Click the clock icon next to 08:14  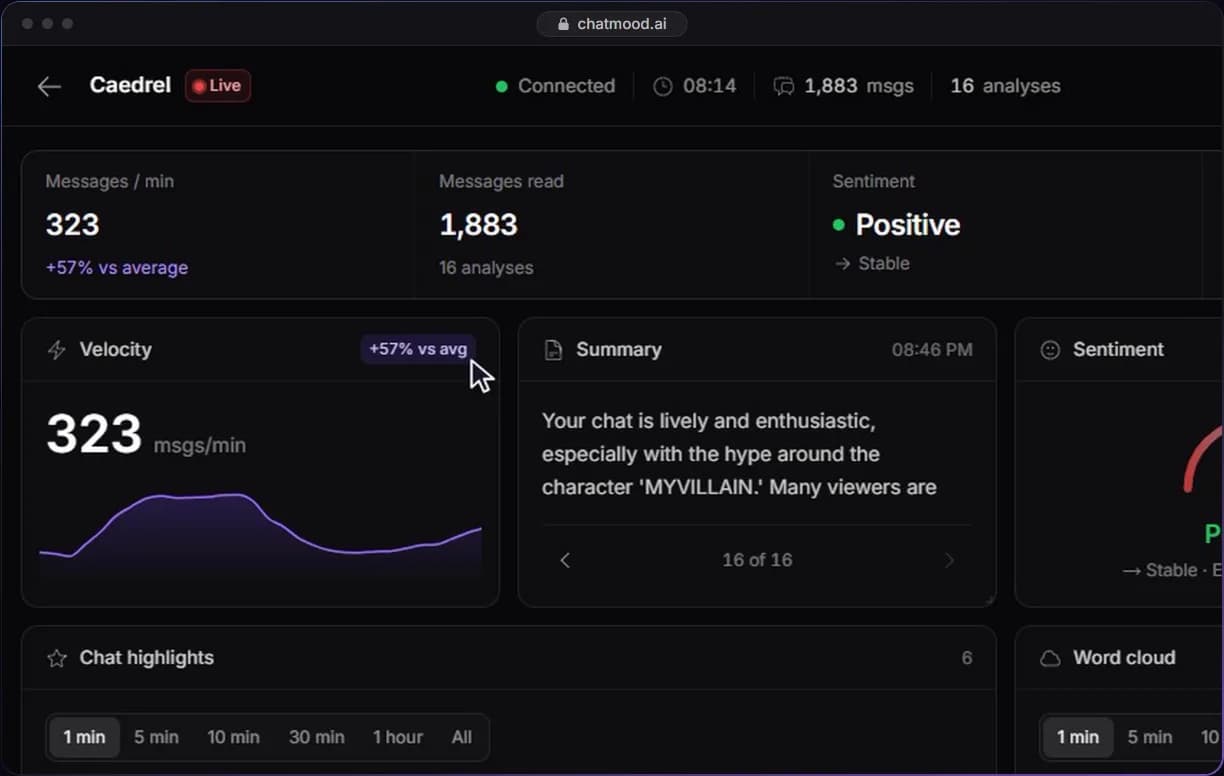(663, 86)
